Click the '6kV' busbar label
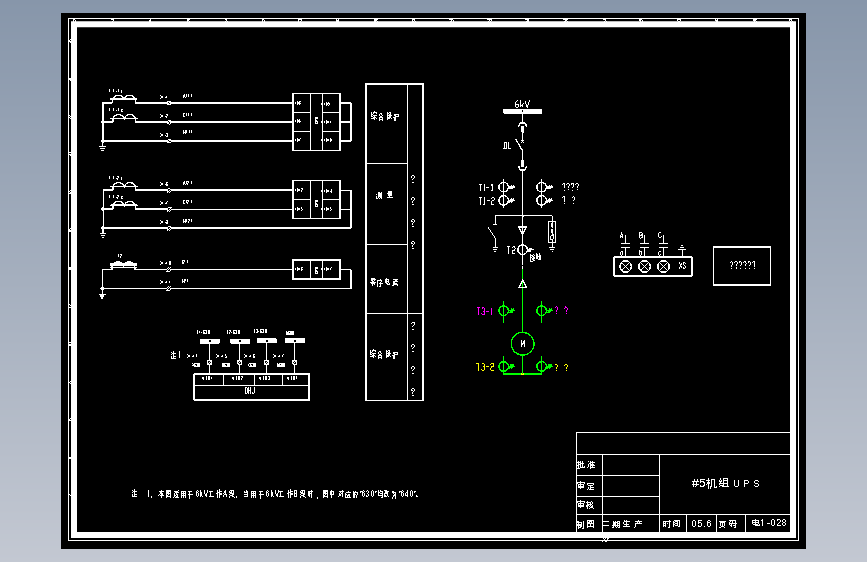The width and height of the screenshot is (867, 562). tap(522, 104)
